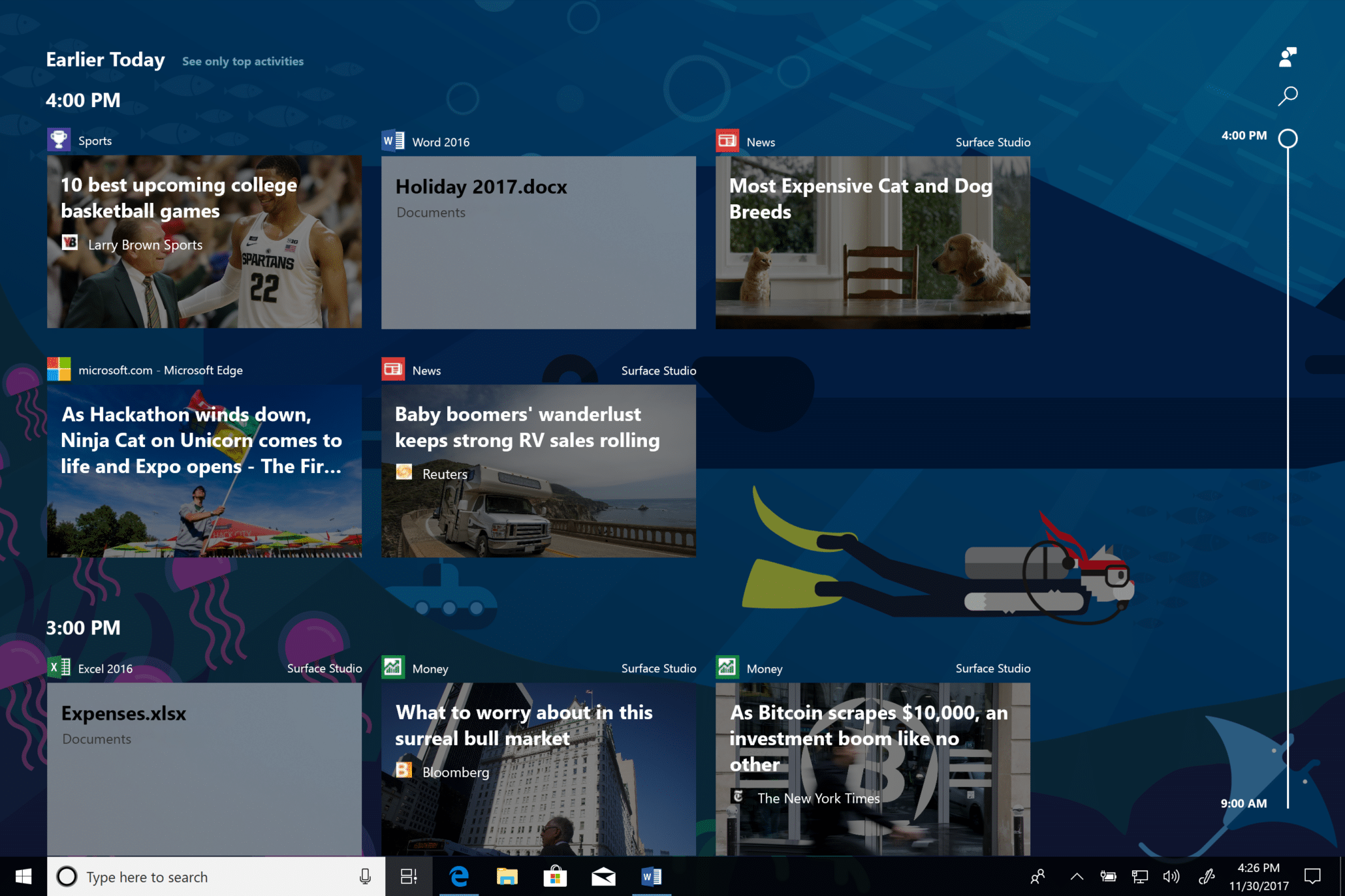
Task: Click the user profile icon top-right
Action: click(x=1286, y=56)
